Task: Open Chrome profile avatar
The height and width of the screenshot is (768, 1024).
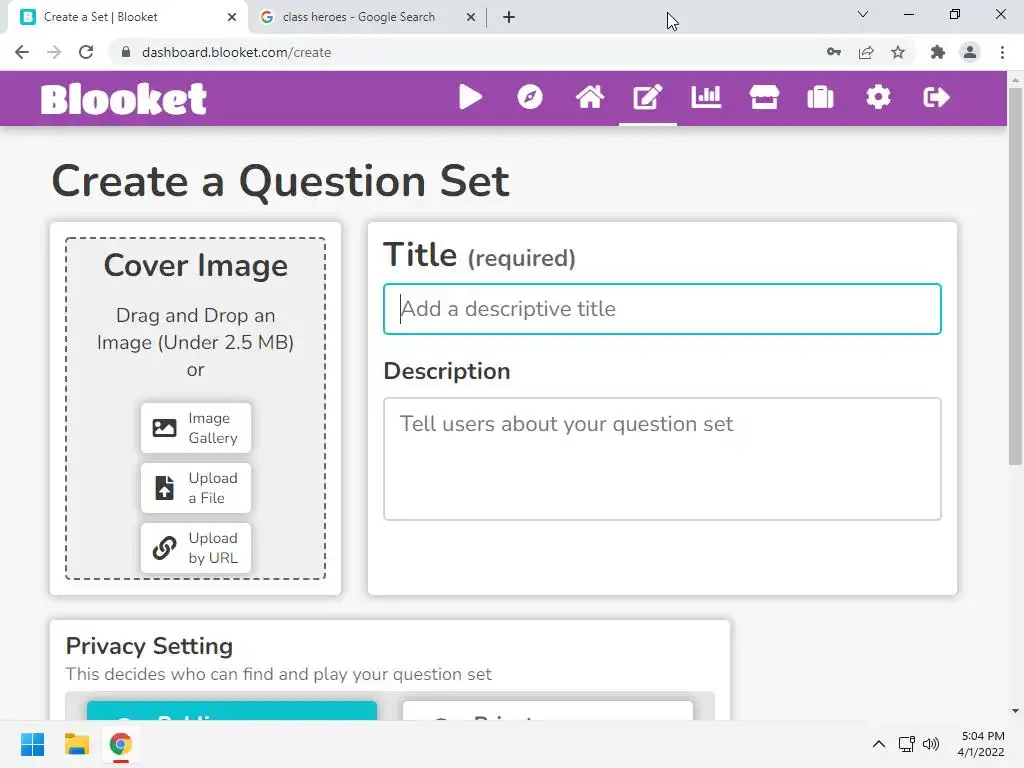Action: [x=970, y=52]
